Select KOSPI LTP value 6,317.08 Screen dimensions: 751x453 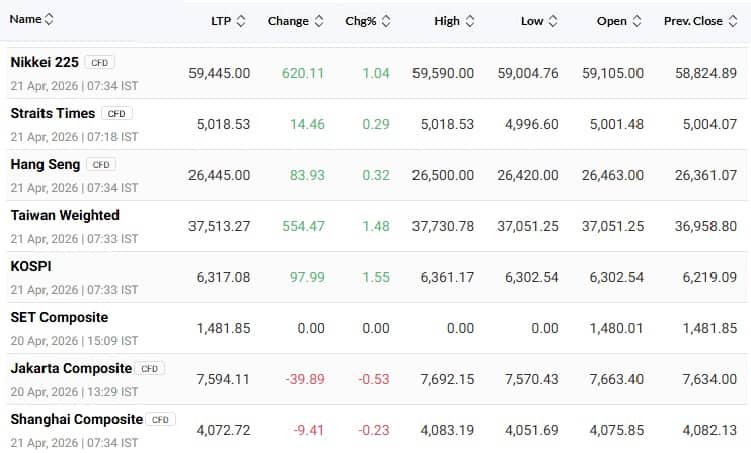223,277
